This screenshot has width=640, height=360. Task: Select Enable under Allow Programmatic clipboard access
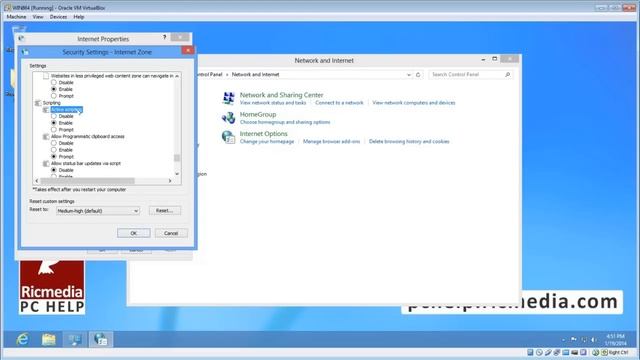[x=53, y=150]
